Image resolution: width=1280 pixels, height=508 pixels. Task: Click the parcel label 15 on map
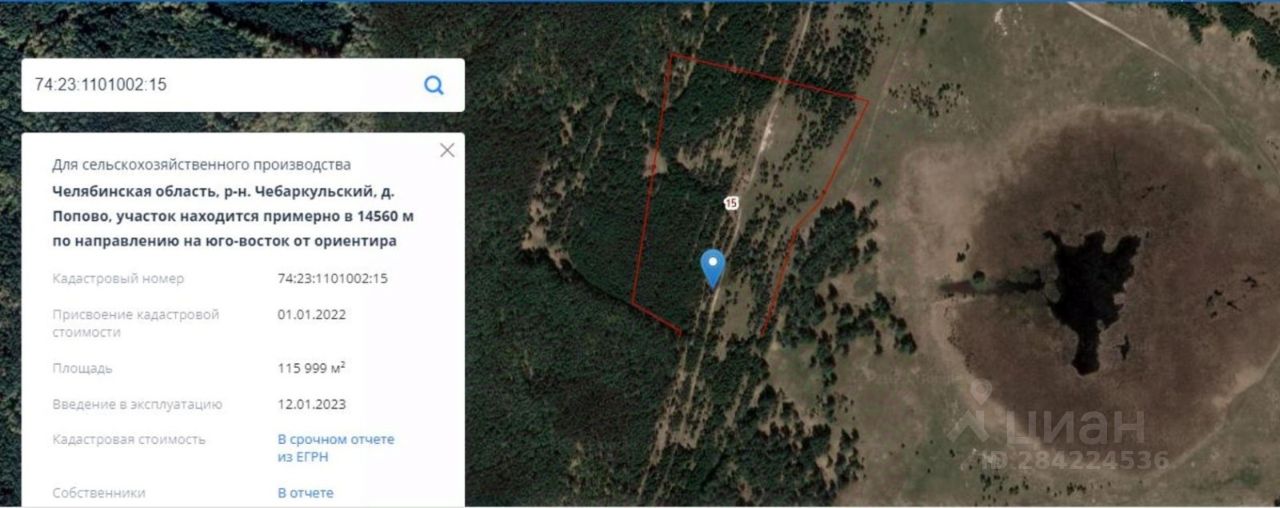731,203
